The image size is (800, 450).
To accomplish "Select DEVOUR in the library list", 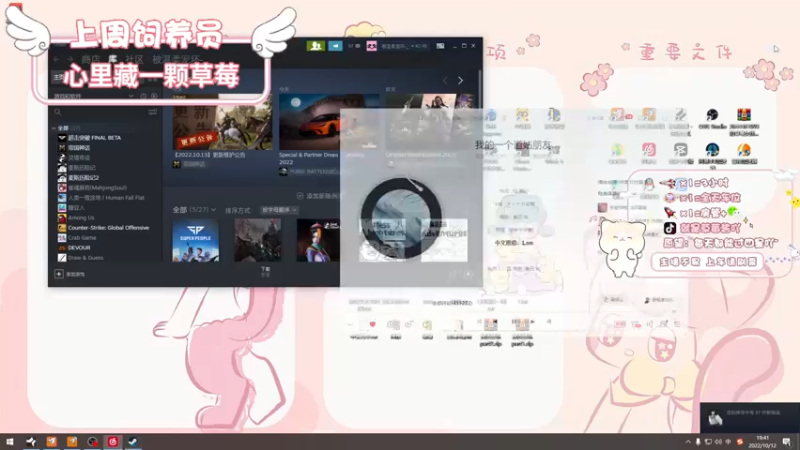I will (74, 247).
